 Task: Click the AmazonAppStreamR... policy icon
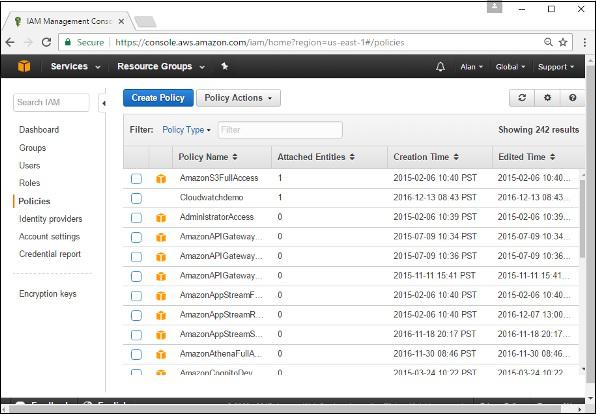[161, 315]
